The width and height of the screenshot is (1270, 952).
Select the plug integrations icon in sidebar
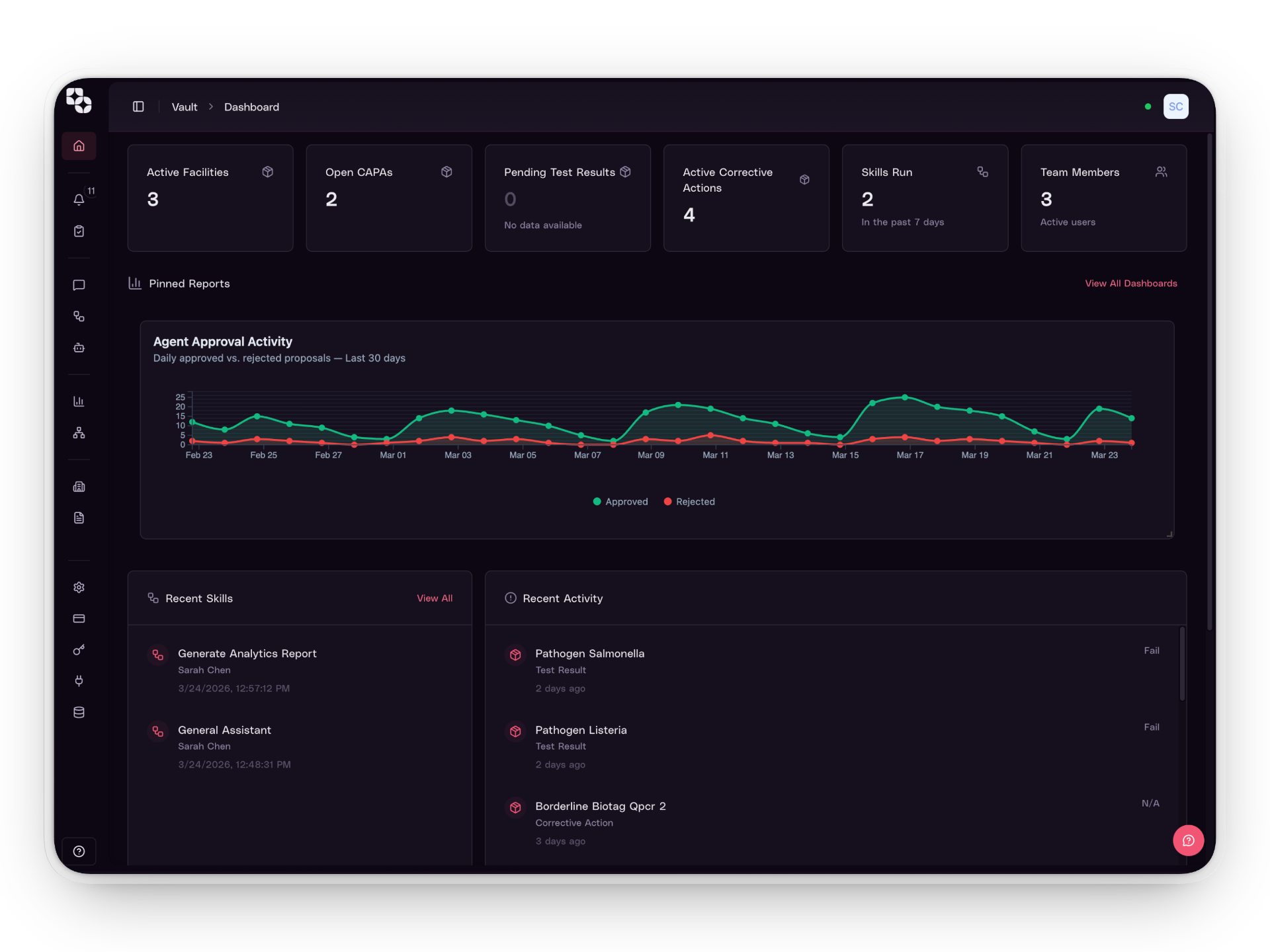[x=79, y=681]
